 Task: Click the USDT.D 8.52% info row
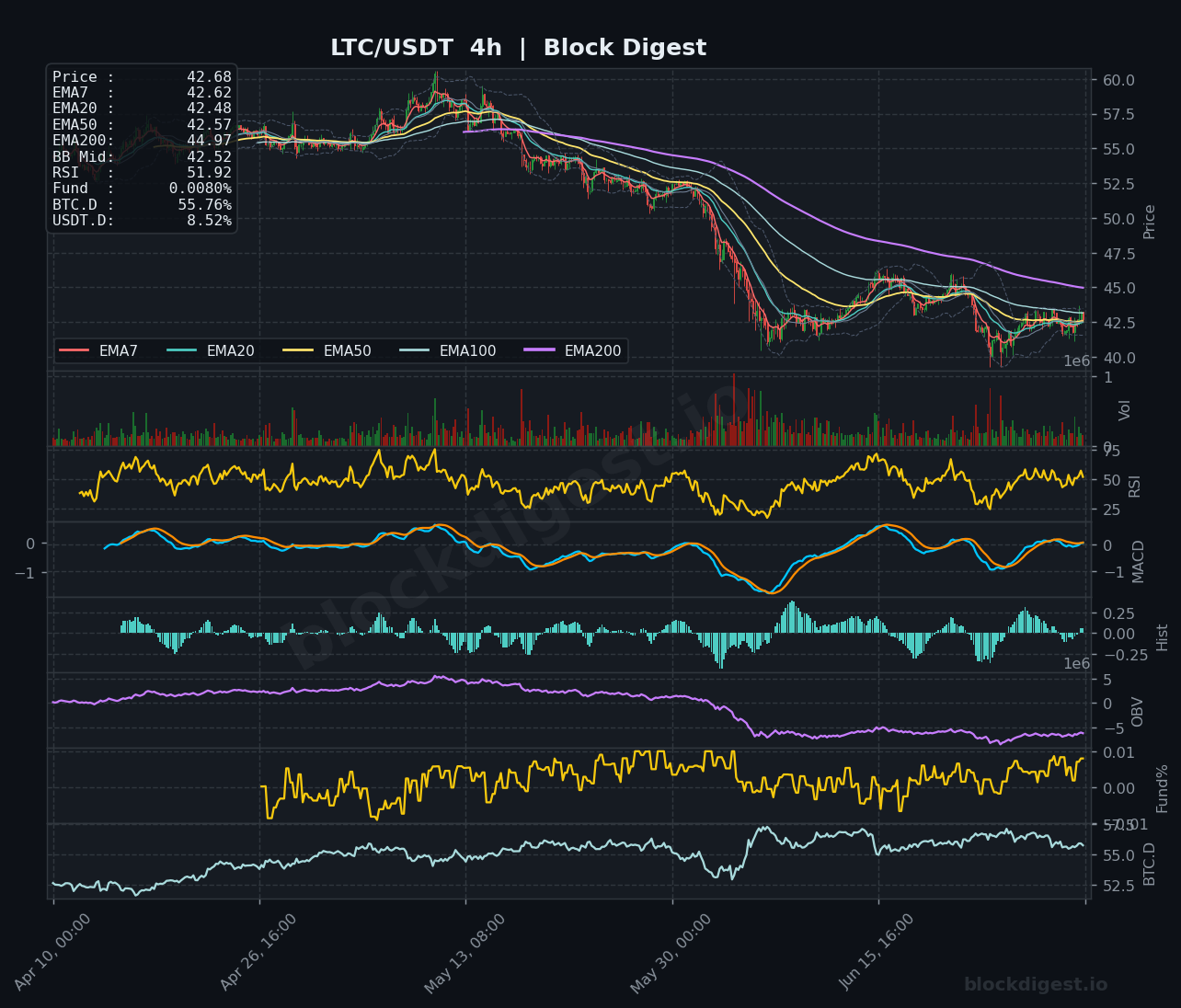(x=142, y=221)
